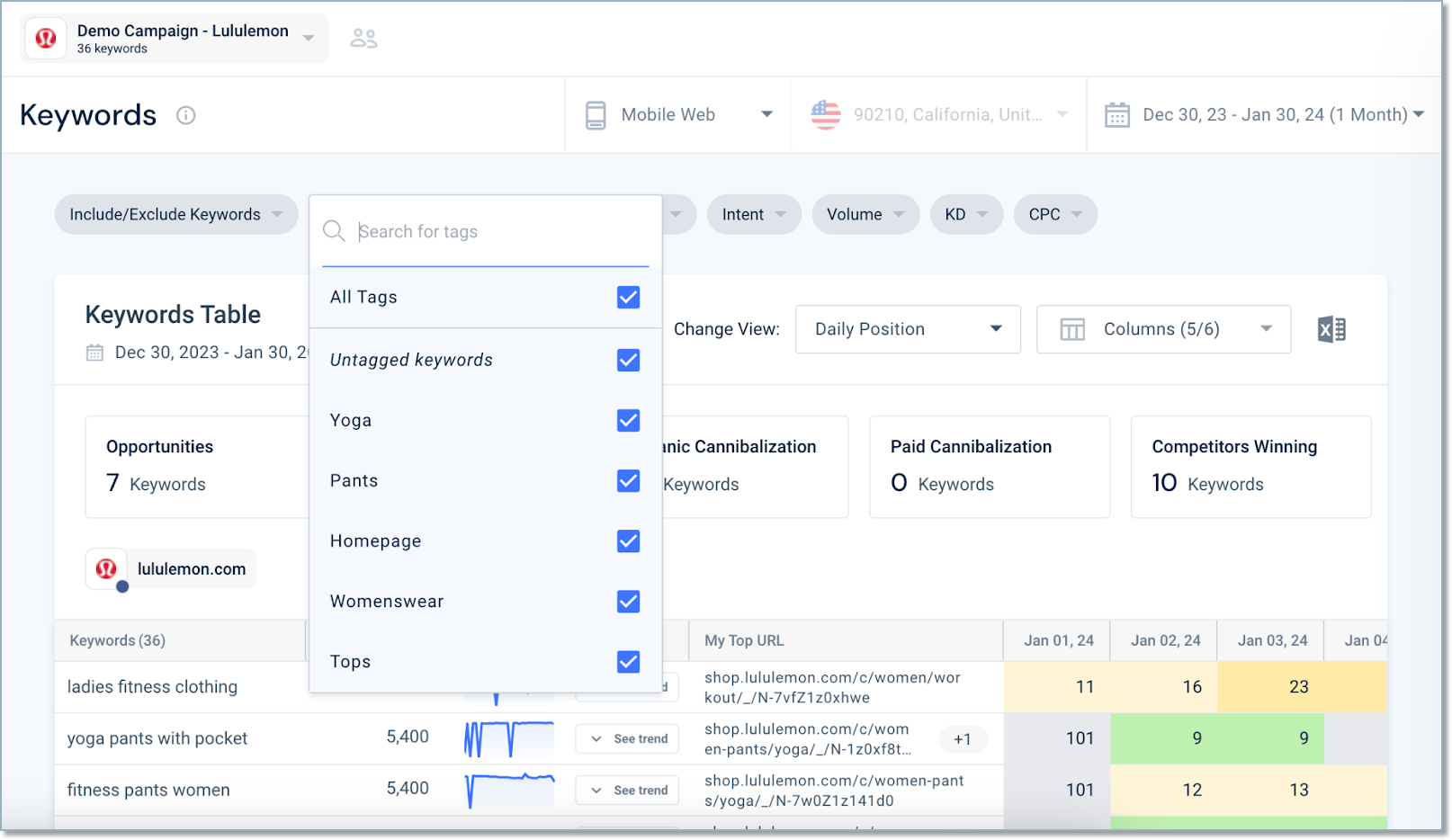This screenshot has width=1452, height=840.
Task: Toggle the Womenswear tag checkbox
Action: click(629, 602)
